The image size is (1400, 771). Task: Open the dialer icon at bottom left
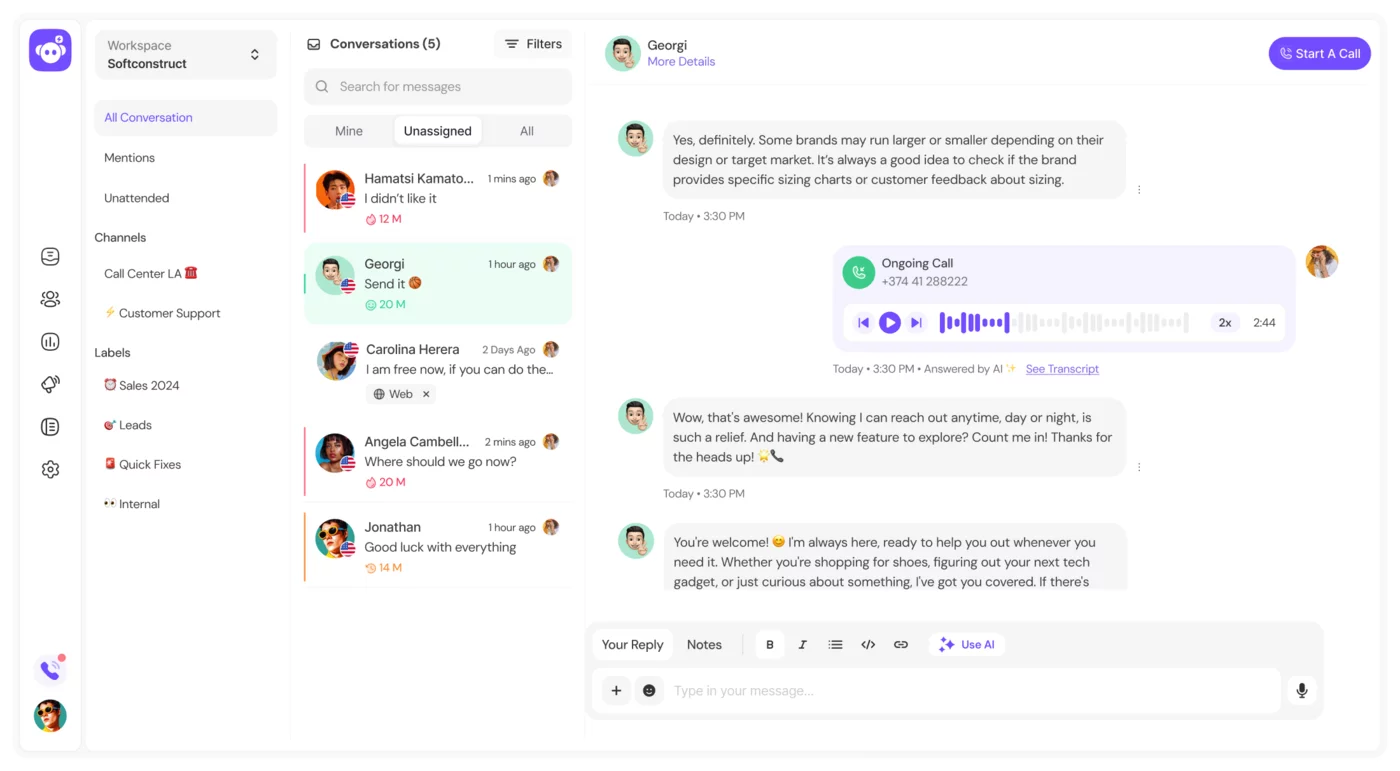pyautogui.click(x=50, y=669)
